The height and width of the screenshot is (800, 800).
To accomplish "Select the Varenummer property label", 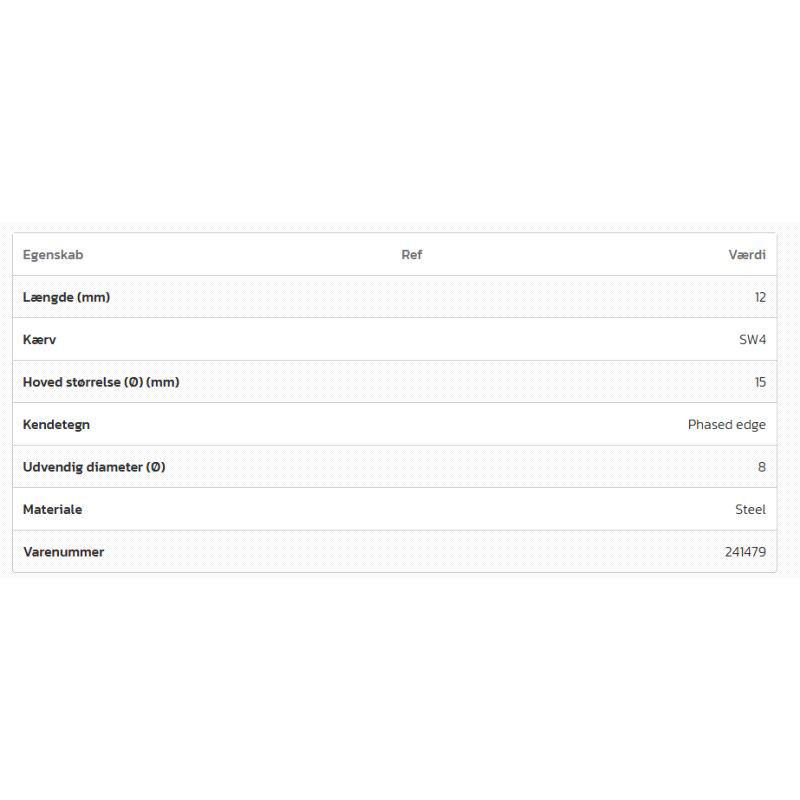I will click(x=63, y=552).
